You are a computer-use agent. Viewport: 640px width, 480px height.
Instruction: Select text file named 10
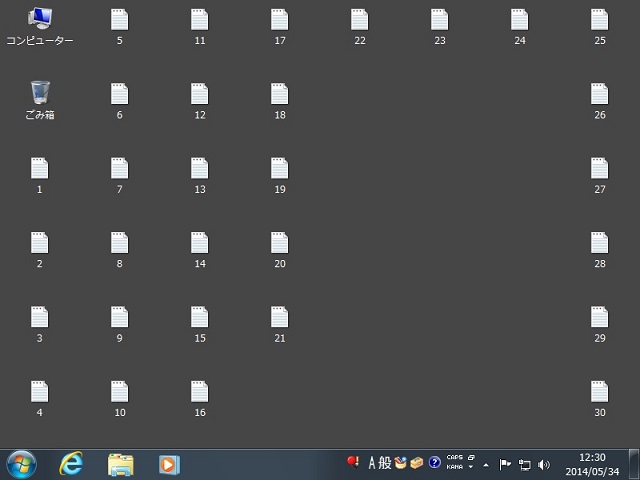click(120, 399)
